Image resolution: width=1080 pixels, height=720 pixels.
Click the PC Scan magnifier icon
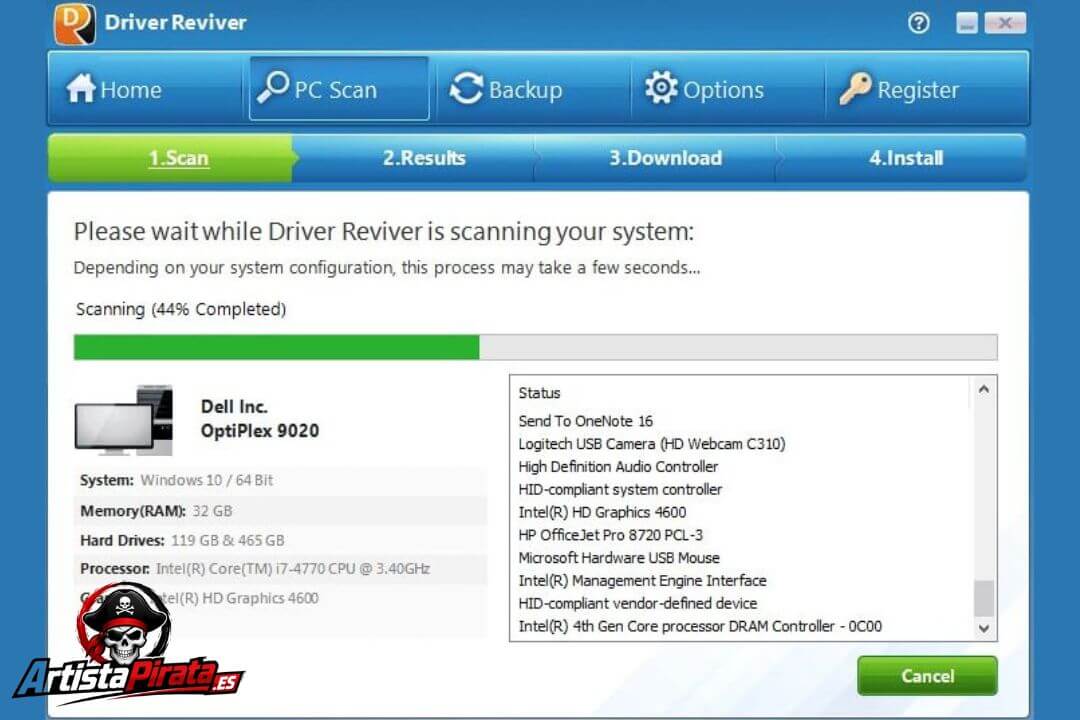click(273, 88)
